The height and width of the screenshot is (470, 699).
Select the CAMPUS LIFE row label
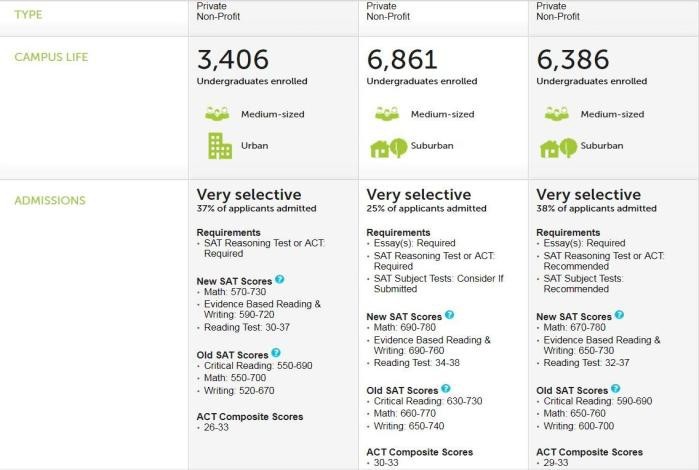pyautogui.click(x=51, y=57)
